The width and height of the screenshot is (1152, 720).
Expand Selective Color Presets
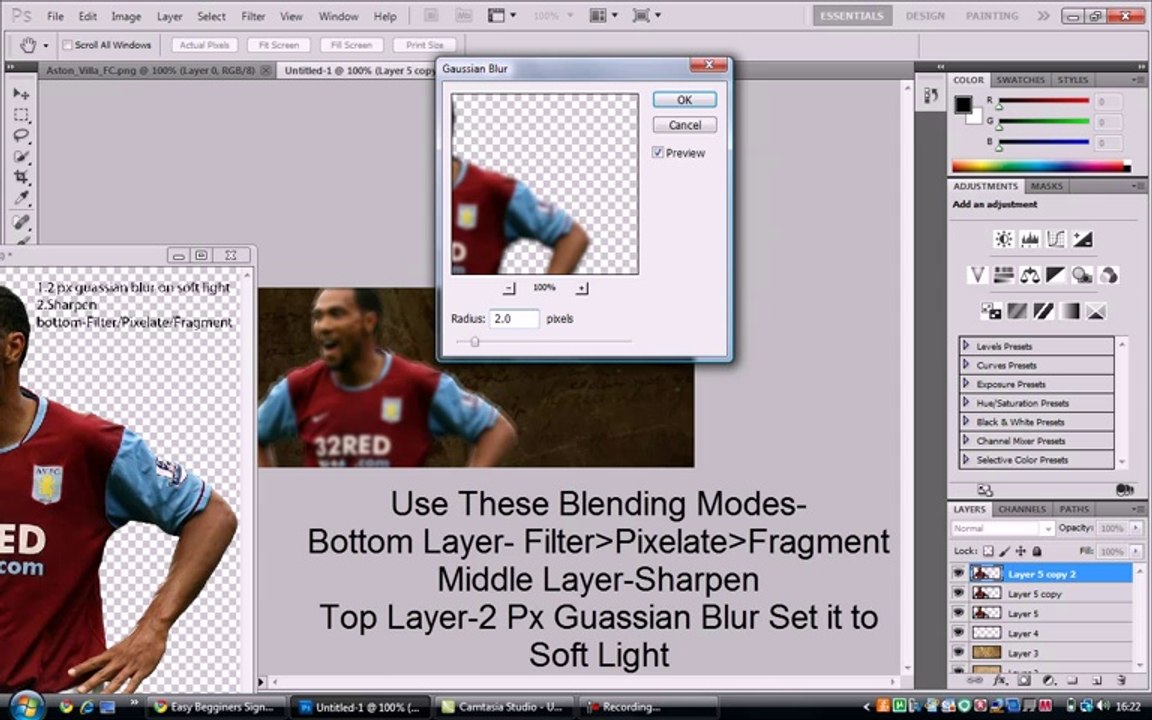tap(966, 460)
